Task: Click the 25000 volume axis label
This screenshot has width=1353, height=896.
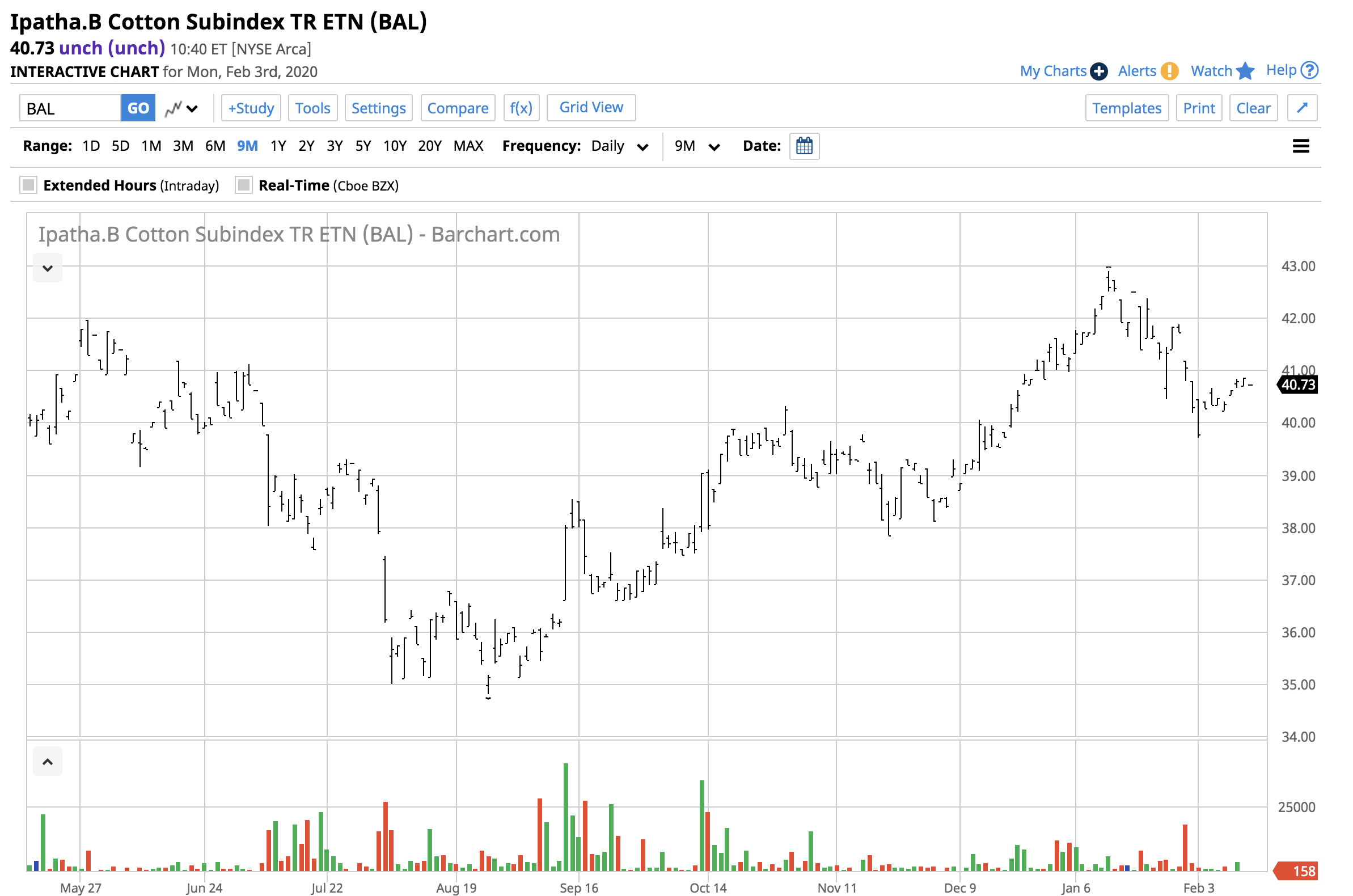Action: (x=1296, y=807)
